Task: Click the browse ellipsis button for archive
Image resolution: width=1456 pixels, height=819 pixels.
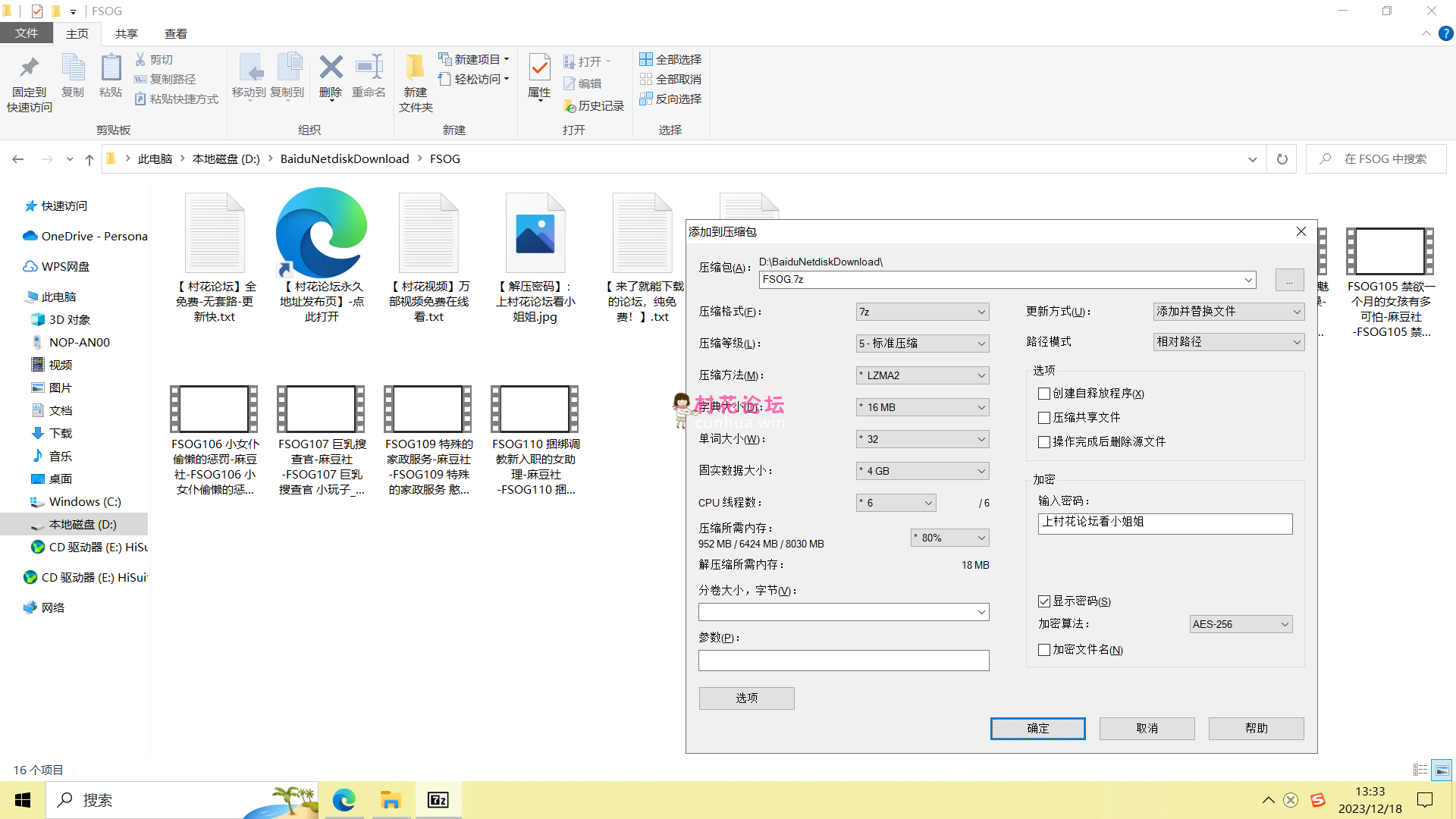Action: 1289,280
